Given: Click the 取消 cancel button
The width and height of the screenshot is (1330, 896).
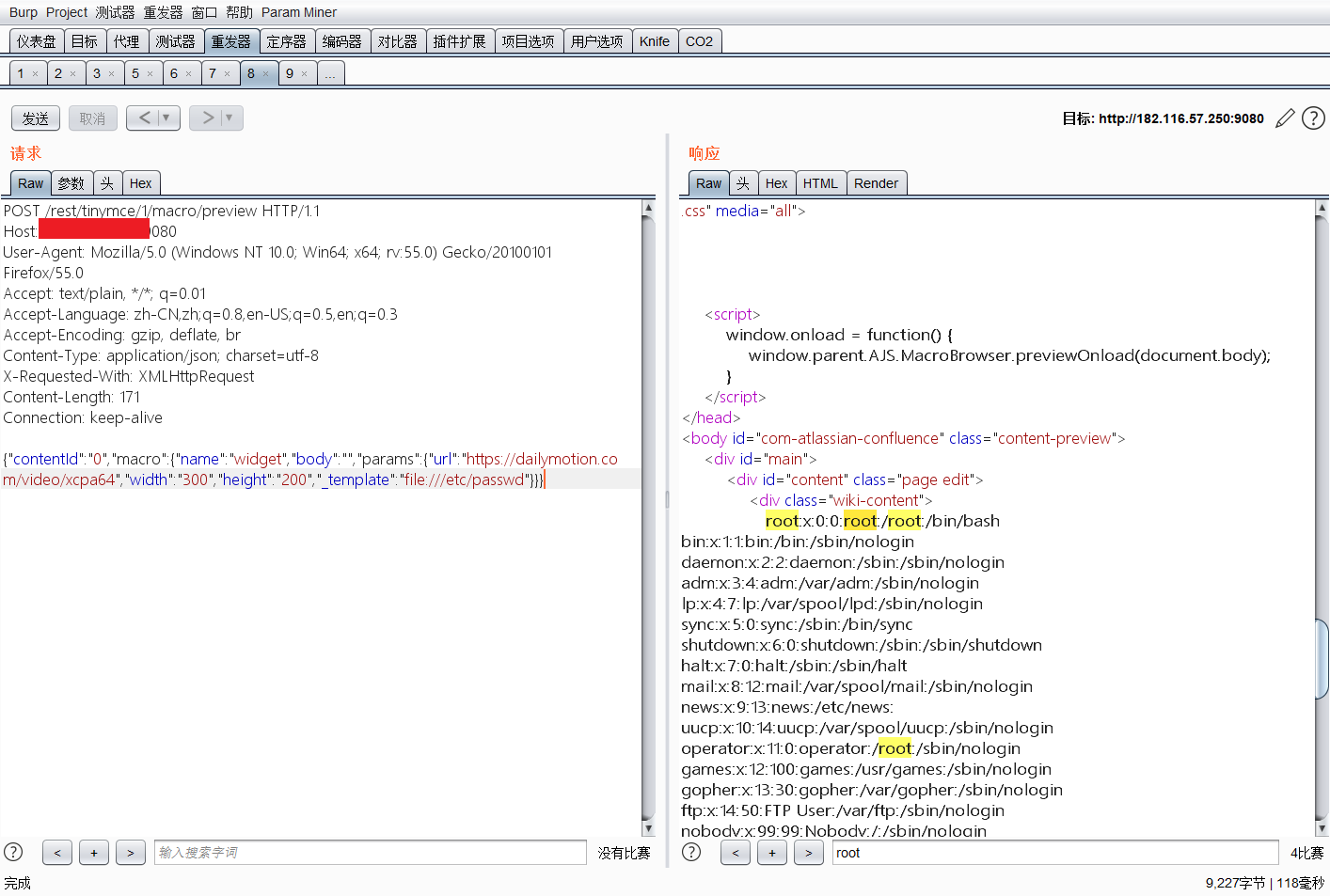Looking at the screenshot, I should (93, 118).
